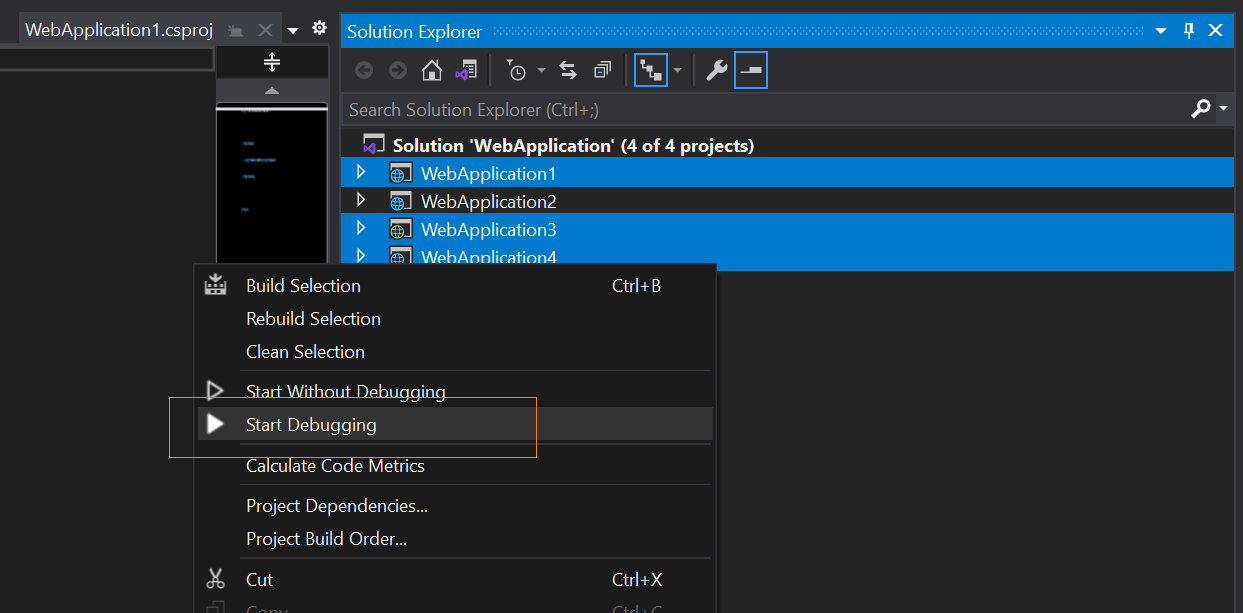
Task: Toggle the Preview Selected Items icon
Action: pyautogui.click(x=750, y=70)
